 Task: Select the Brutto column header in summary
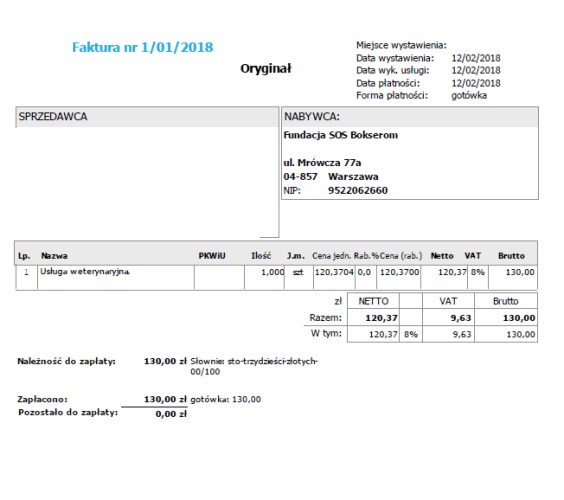[x=506, y=301]
